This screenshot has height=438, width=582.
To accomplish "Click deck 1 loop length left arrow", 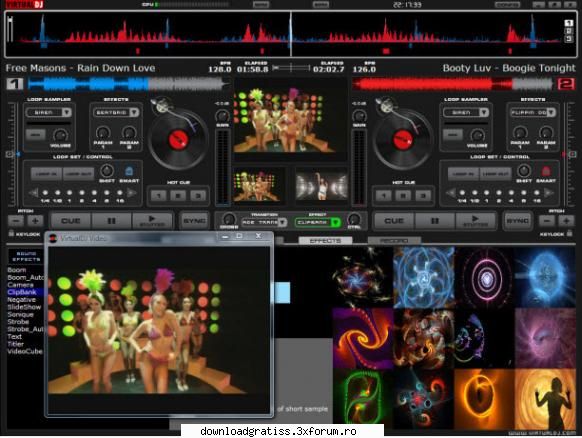I will 33,193.
